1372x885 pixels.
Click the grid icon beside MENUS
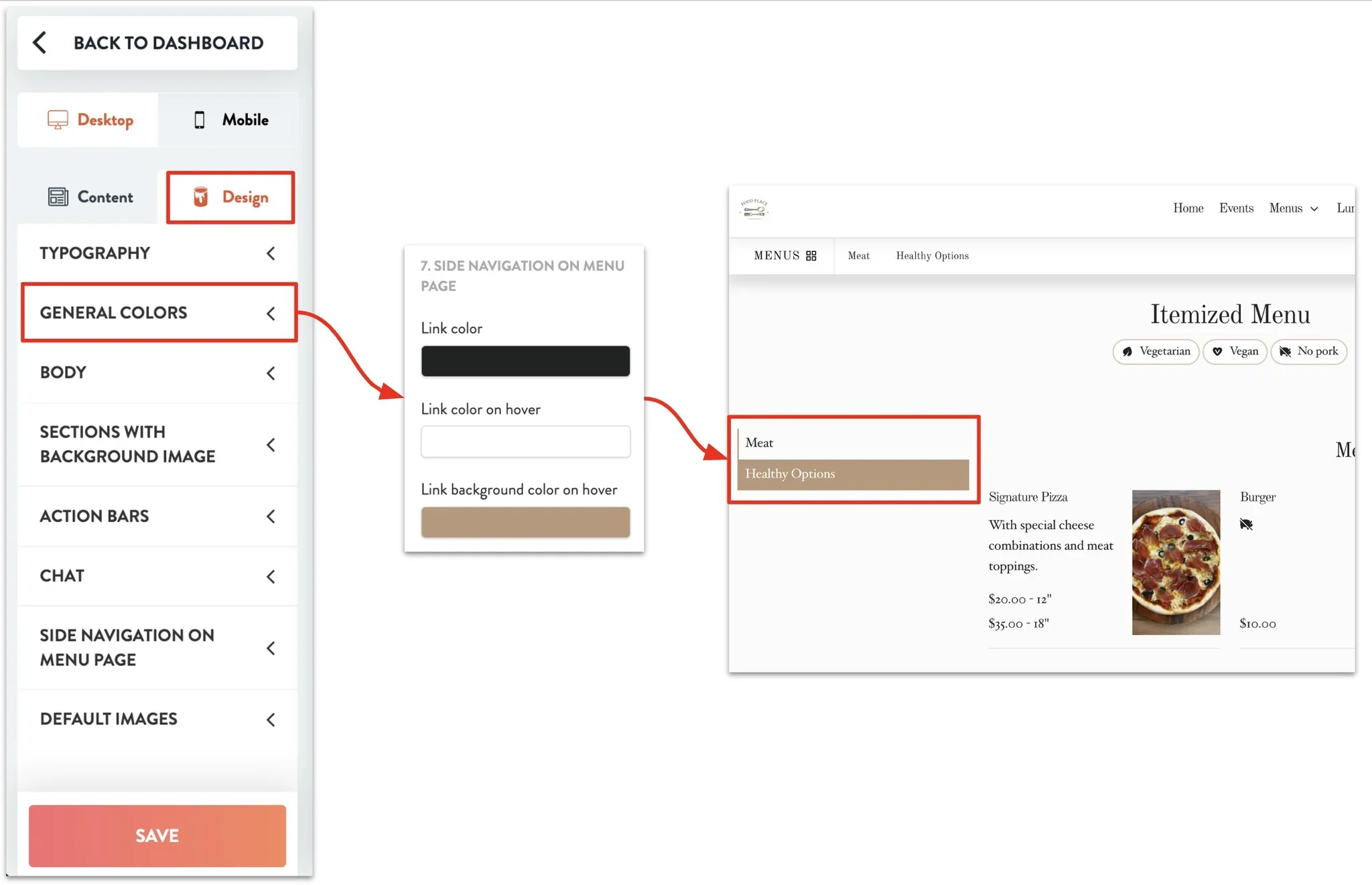coord(811,256)
